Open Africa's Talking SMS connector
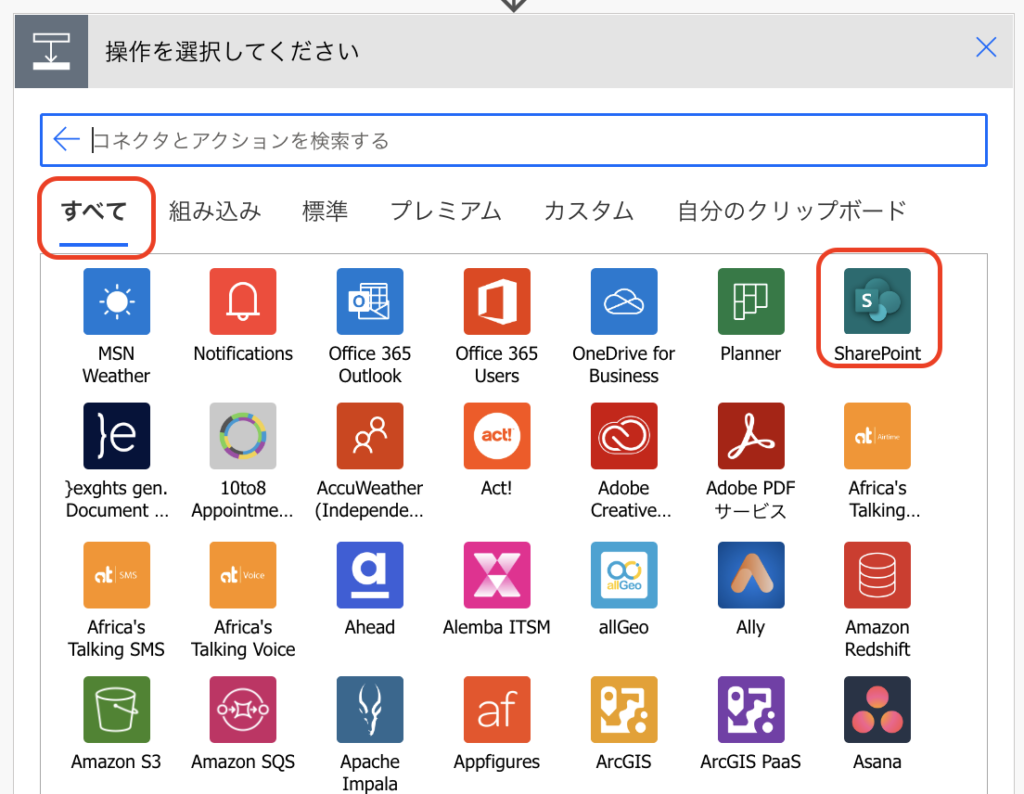 click(116, 575)
